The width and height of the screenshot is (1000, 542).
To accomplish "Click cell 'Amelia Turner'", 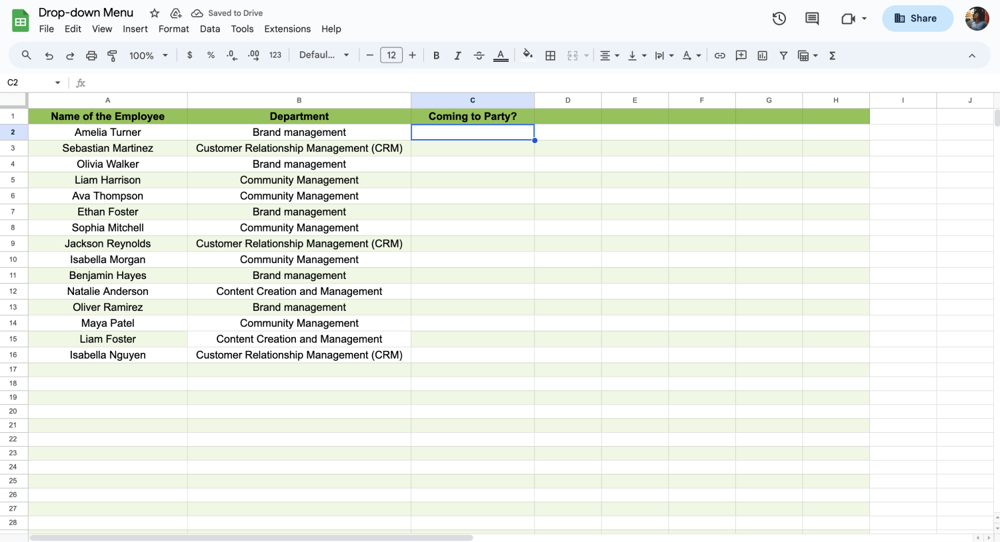I will pyautogui.click(x=108, y=132).
